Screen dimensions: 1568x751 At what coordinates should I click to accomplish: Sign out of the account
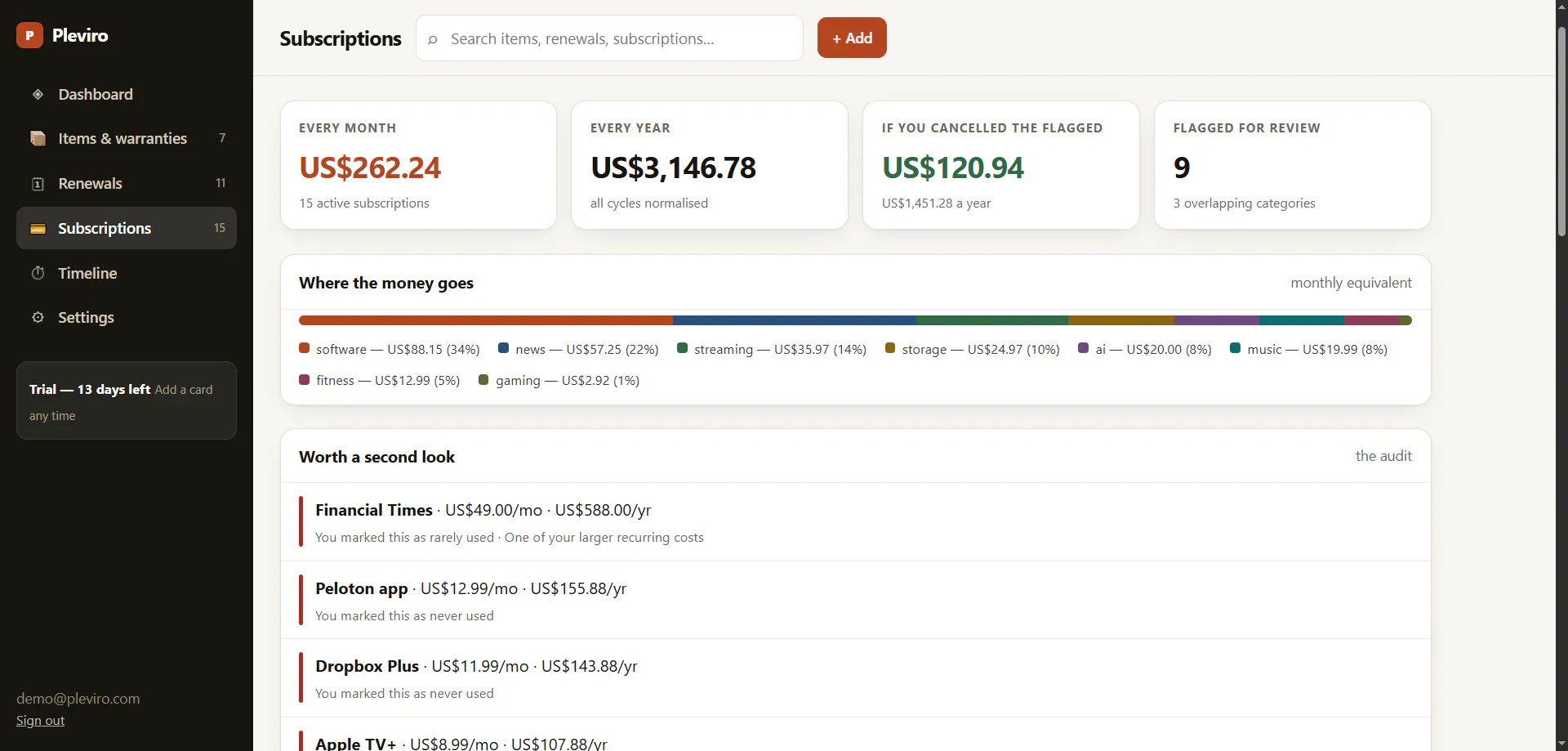coord(40,720)
